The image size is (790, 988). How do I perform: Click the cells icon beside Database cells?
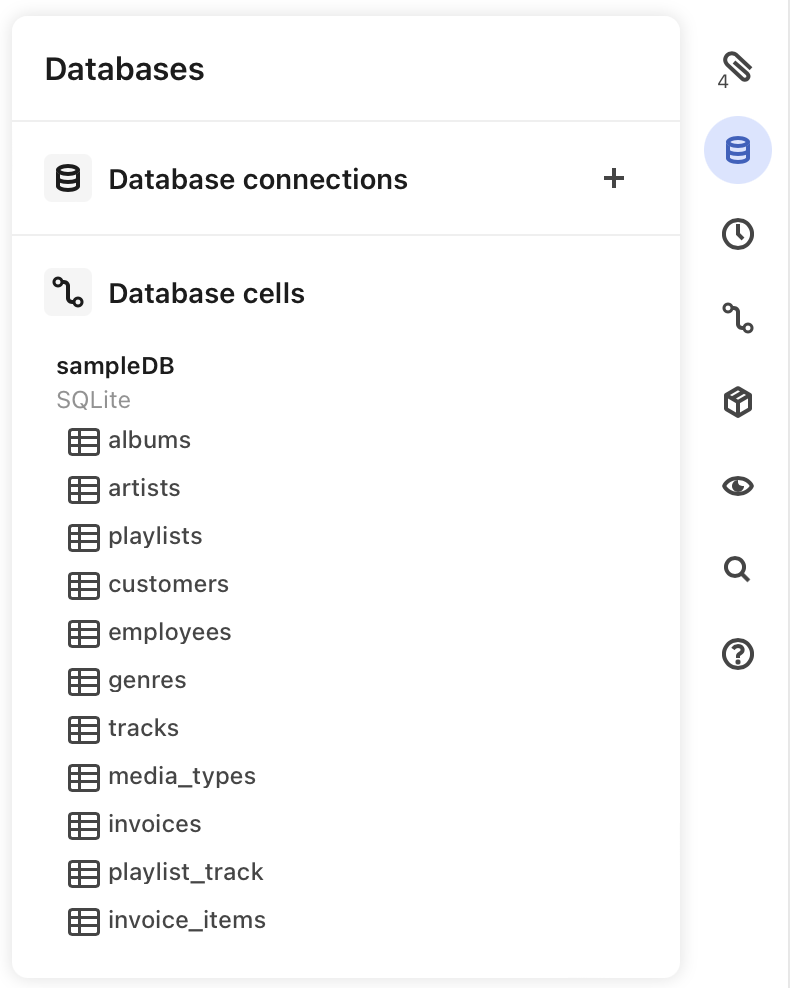click(67, 292)
